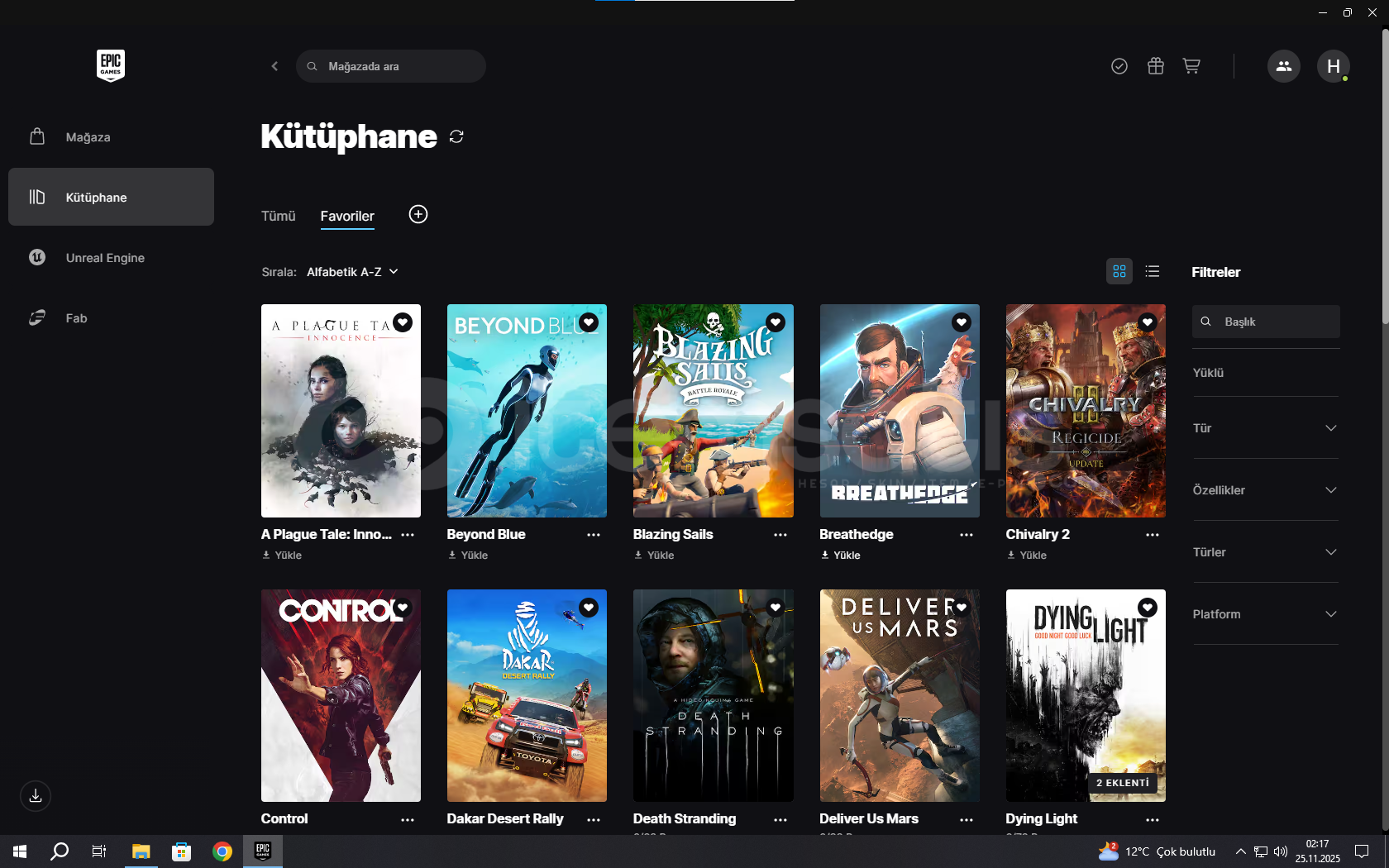Expand the Platform filter section
1389x868 pixels.
coord(1265,614)
